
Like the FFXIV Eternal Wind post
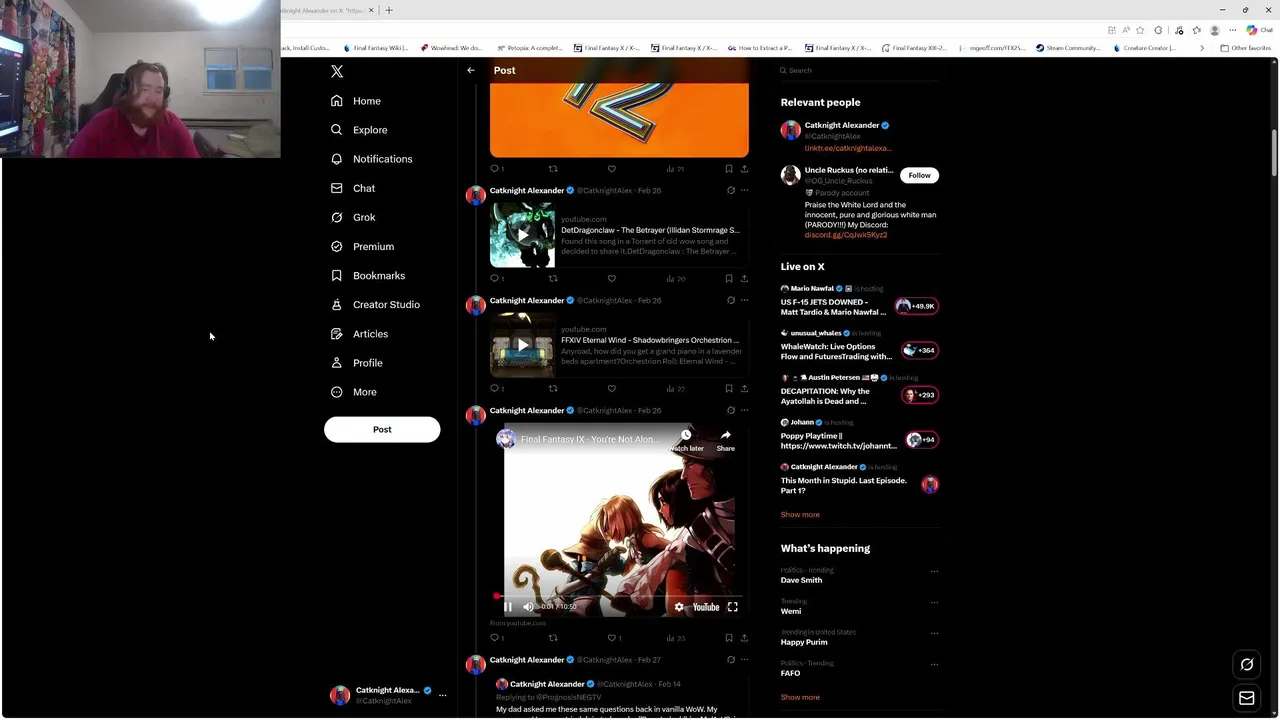pyautogui.click(x=612, y=389)
